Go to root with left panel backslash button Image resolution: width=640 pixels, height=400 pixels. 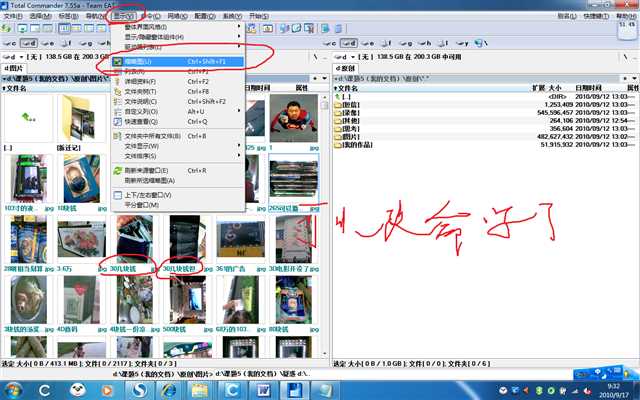pyautogui.click(x=315, y=57)
